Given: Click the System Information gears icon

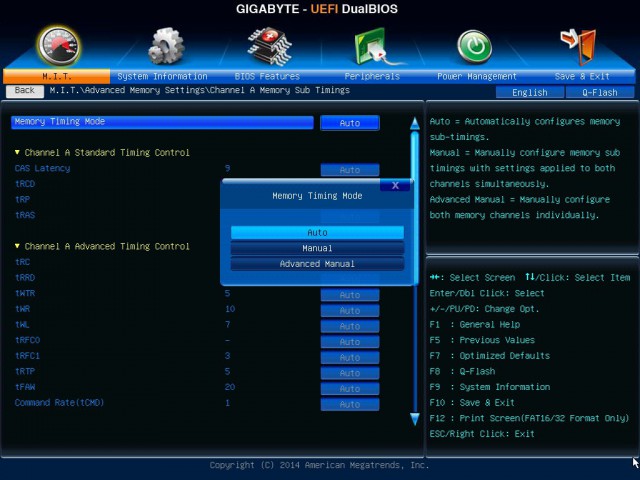Looking at the screenshot, I should [x=166, y=46].
